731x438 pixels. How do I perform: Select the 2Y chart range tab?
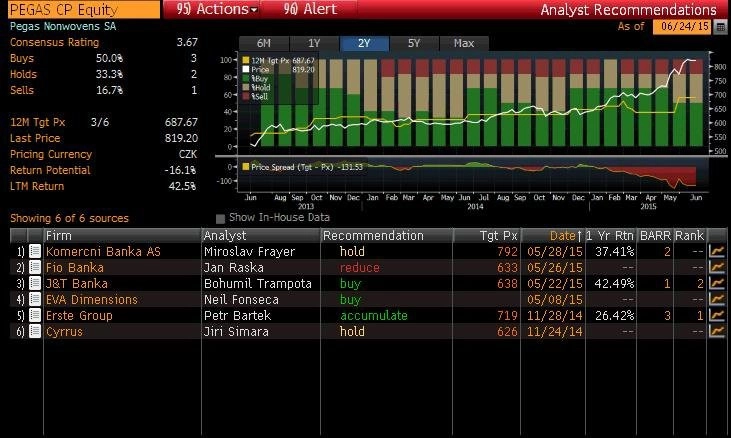(x=364, y=43)
